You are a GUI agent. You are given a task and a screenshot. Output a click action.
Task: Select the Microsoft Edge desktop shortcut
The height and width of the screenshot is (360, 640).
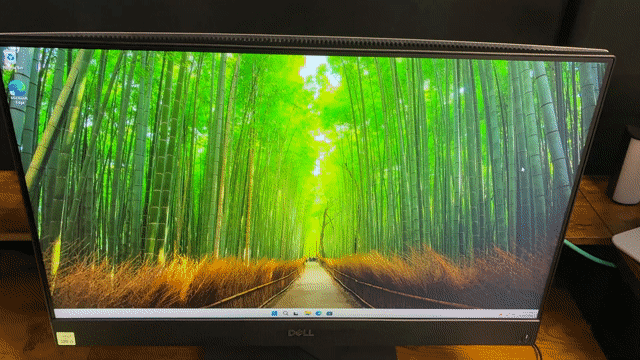pyautogui.click(x=18, y=93)
